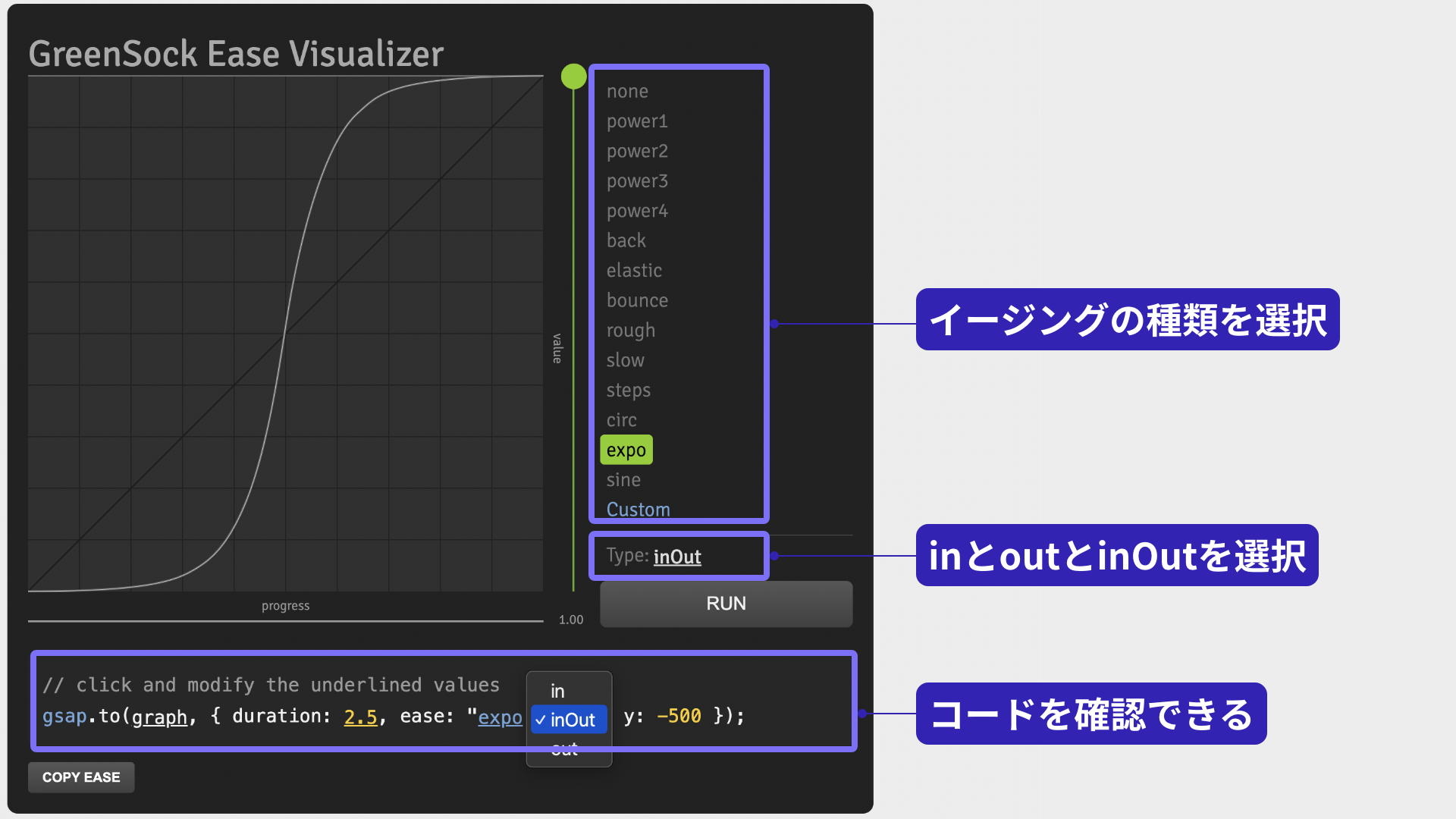Click the highlighted expo ease
1456x819 pixels.
pos(626,450)
